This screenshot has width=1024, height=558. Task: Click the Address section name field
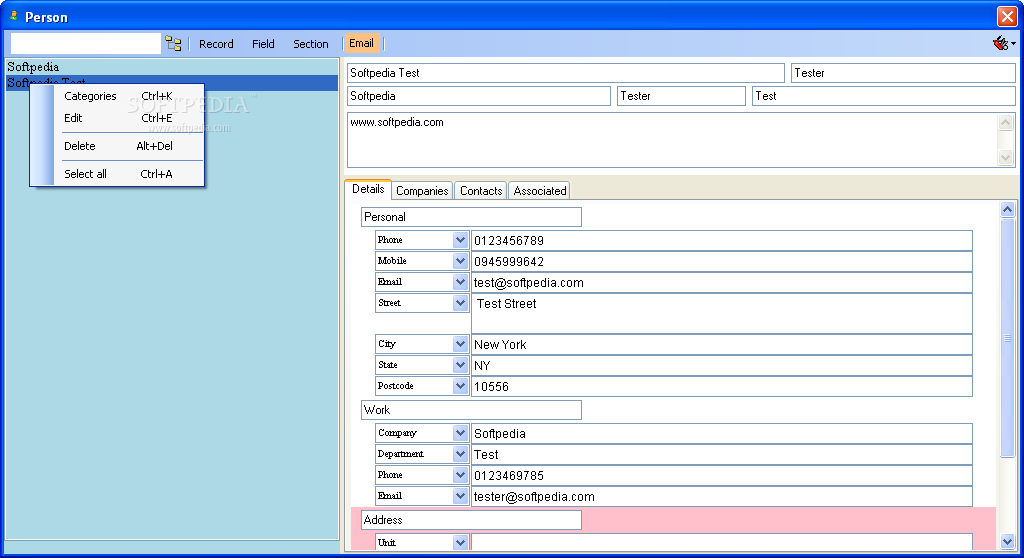tap(471, 520)
